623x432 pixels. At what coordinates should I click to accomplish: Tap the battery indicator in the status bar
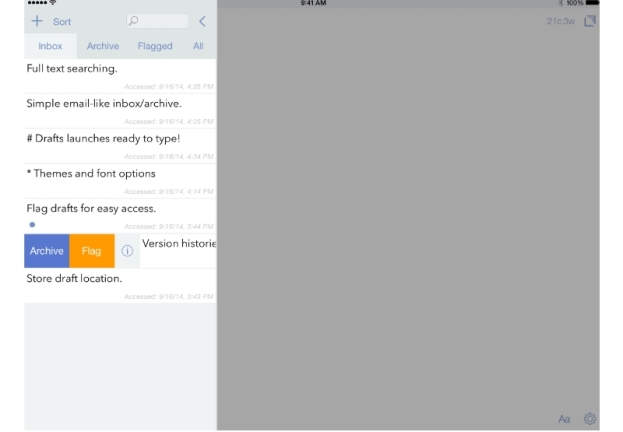592,3
